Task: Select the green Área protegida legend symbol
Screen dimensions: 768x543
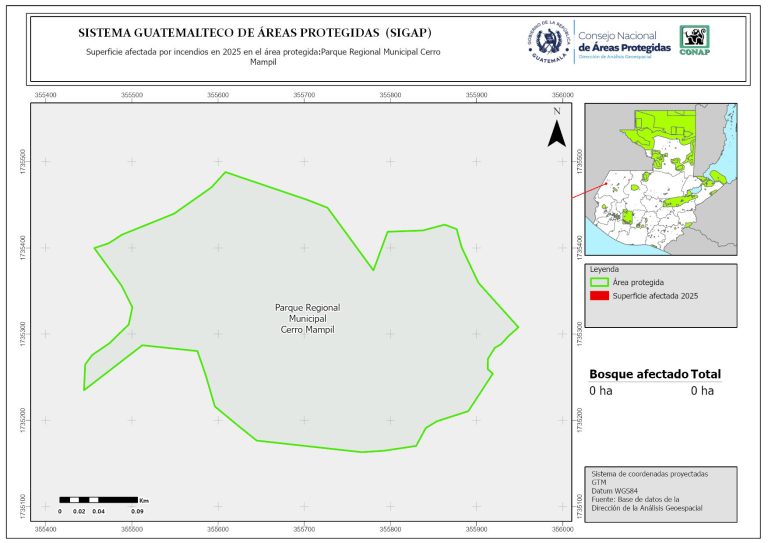Action: [x=600, y=283]
